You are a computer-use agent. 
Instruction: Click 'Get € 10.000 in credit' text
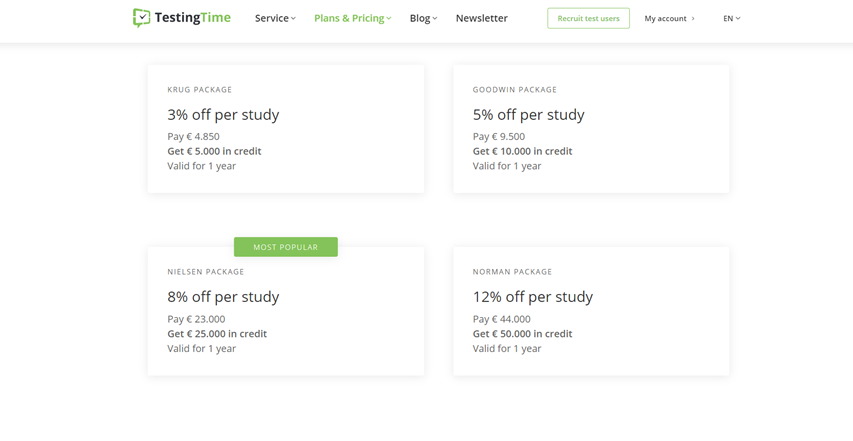coord(522,151)
